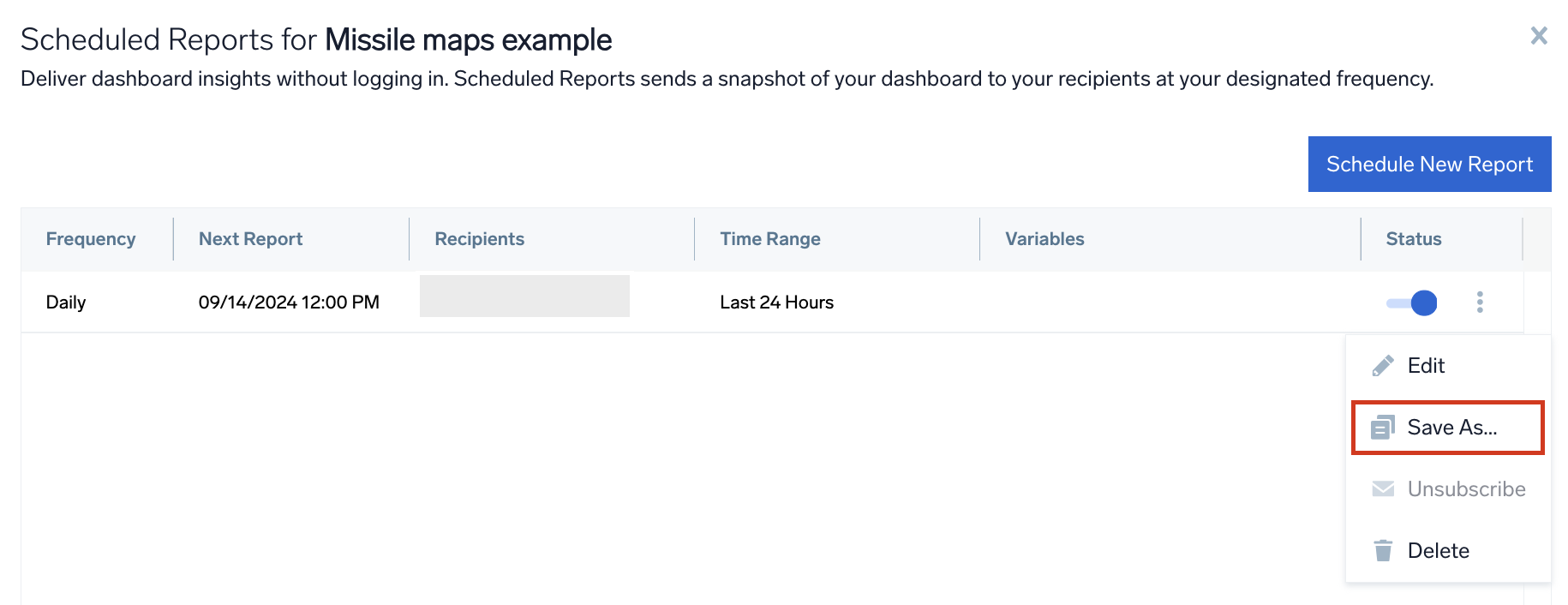
Task: Click the envelope icon beside Unsubscribe
Action: coord(1382,488)
